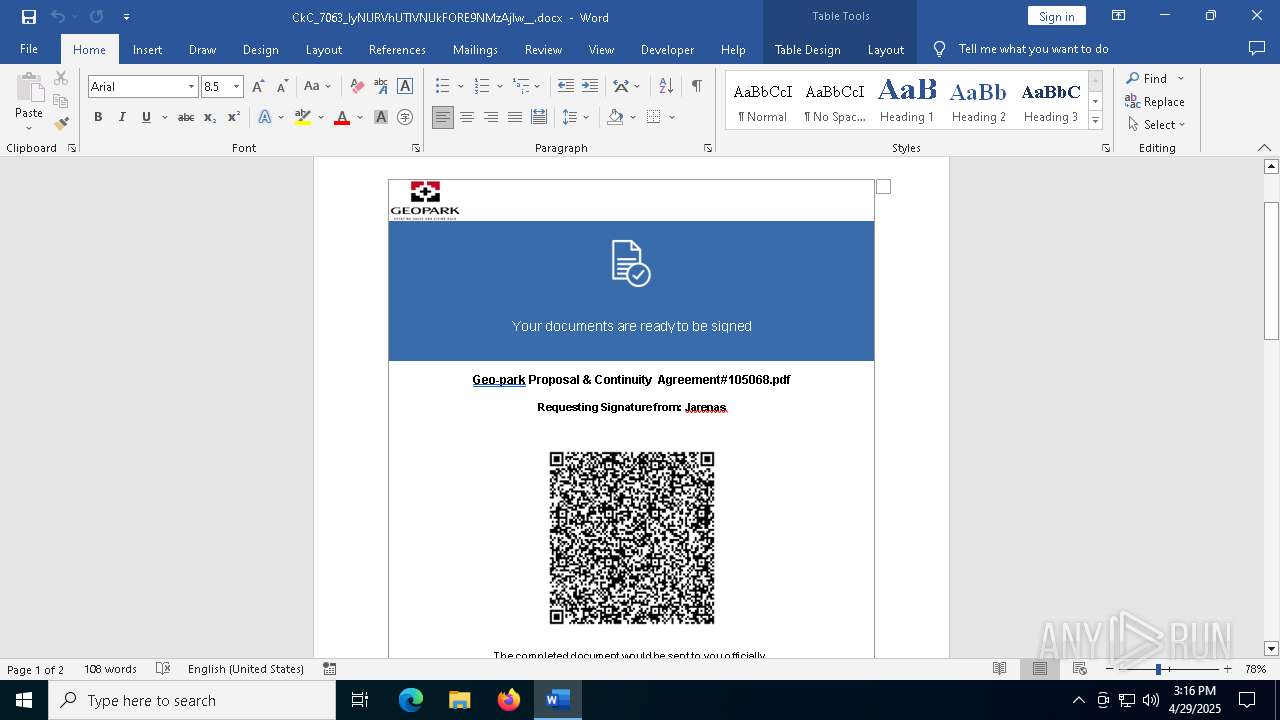
Task: Justify the paragraph text
Action: pyautogui.click(x=515, y=117)
